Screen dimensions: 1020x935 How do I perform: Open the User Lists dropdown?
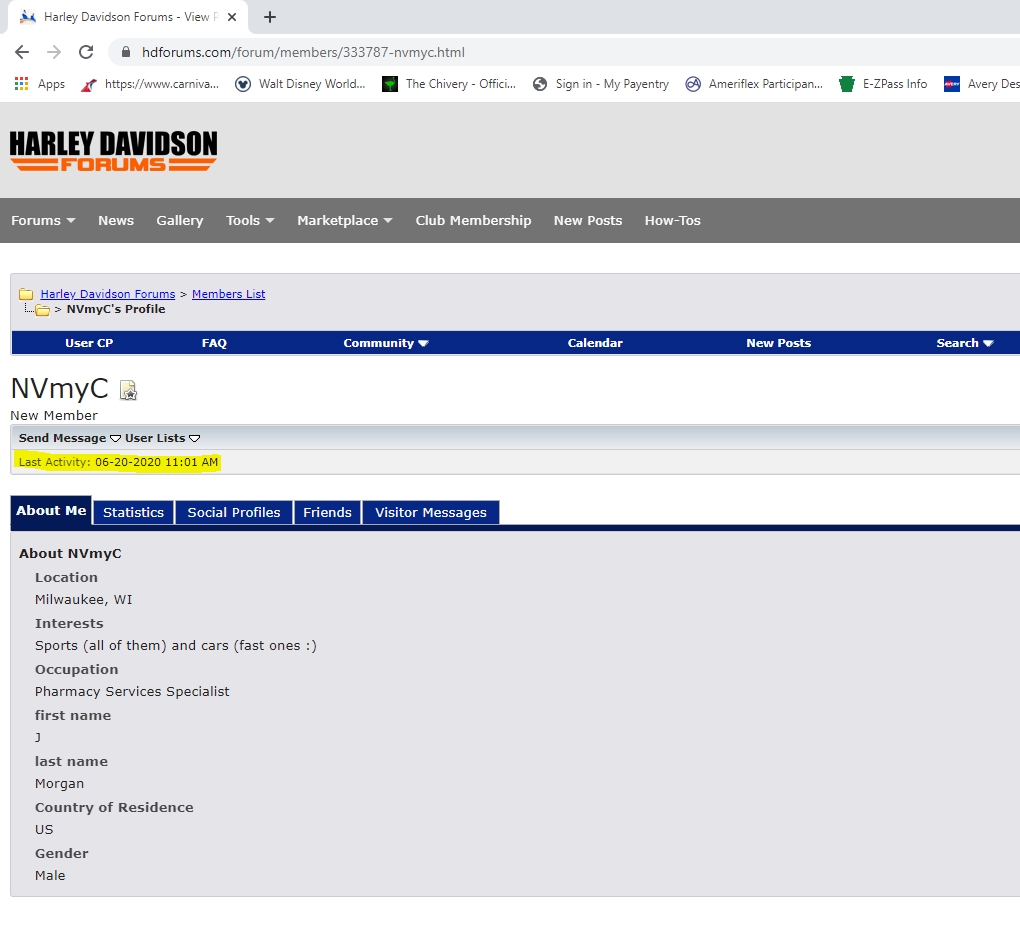tap(162, 438)
